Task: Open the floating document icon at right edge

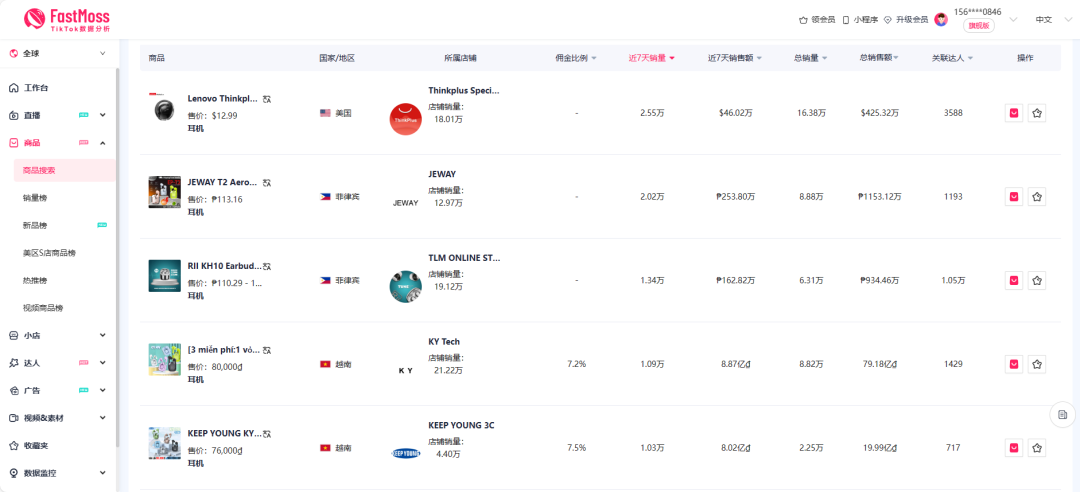Action: point(1063,414)
